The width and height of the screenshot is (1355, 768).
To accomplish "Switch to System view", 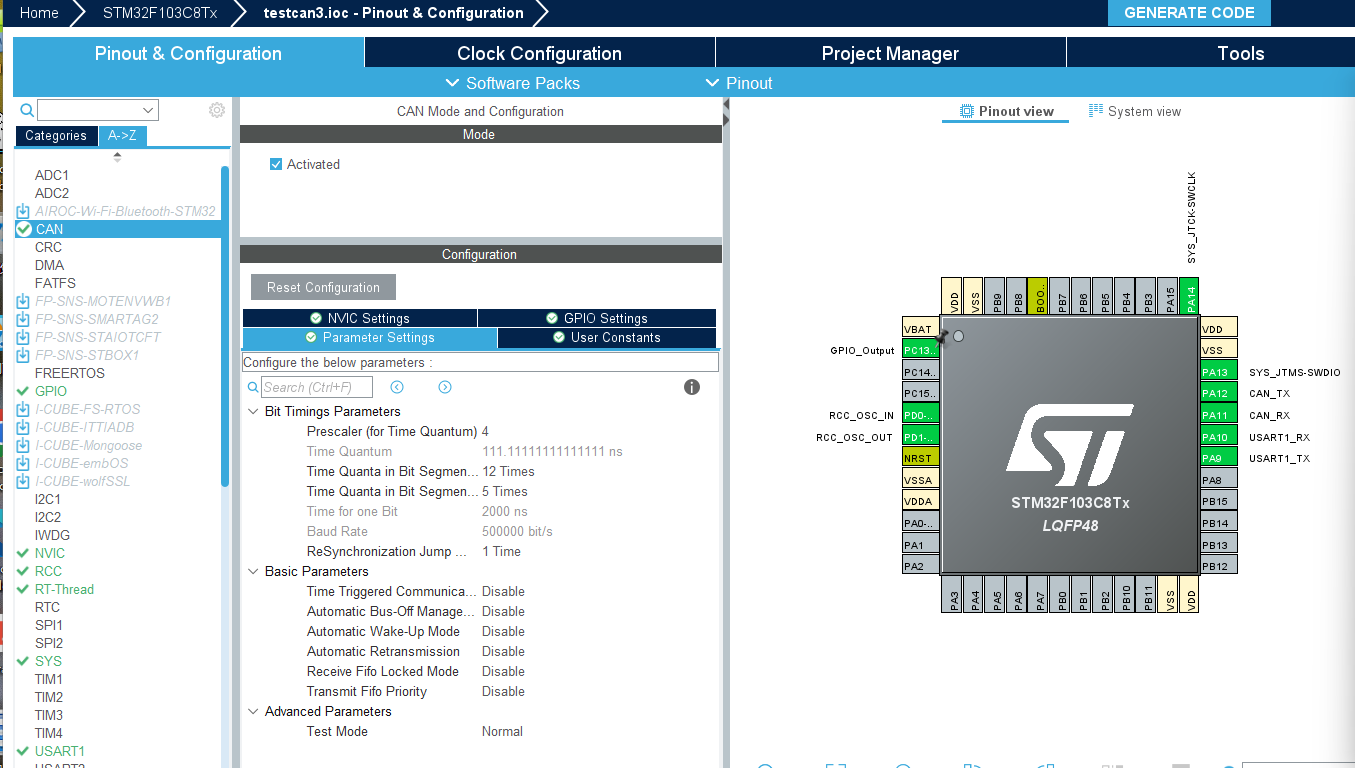I will (x=1135, y=111).
